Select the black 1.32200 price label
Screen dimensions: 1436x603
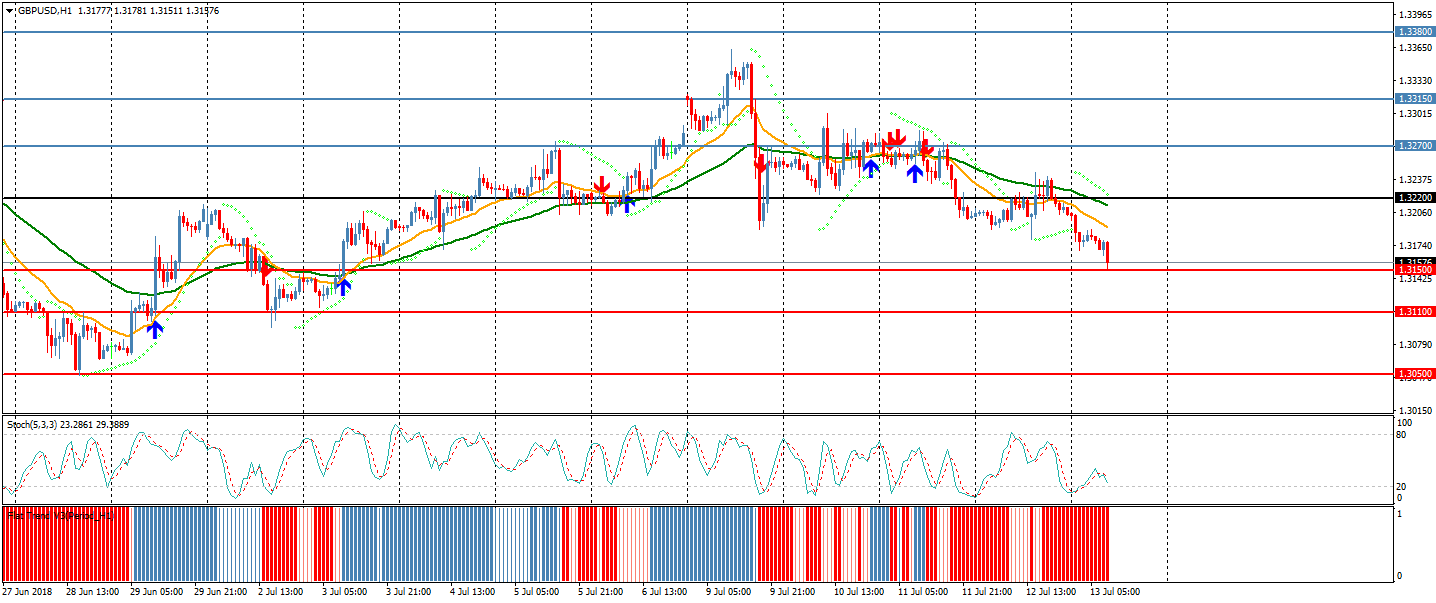point(1414,198)
